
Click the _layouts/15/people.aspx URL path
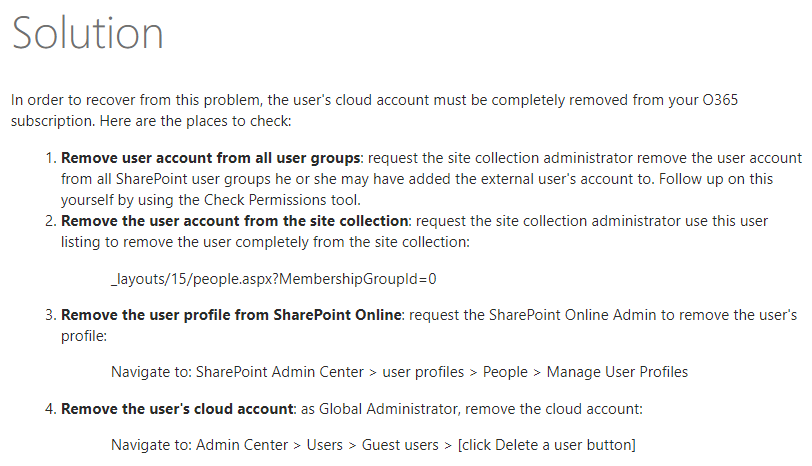[x=273, y=278]
